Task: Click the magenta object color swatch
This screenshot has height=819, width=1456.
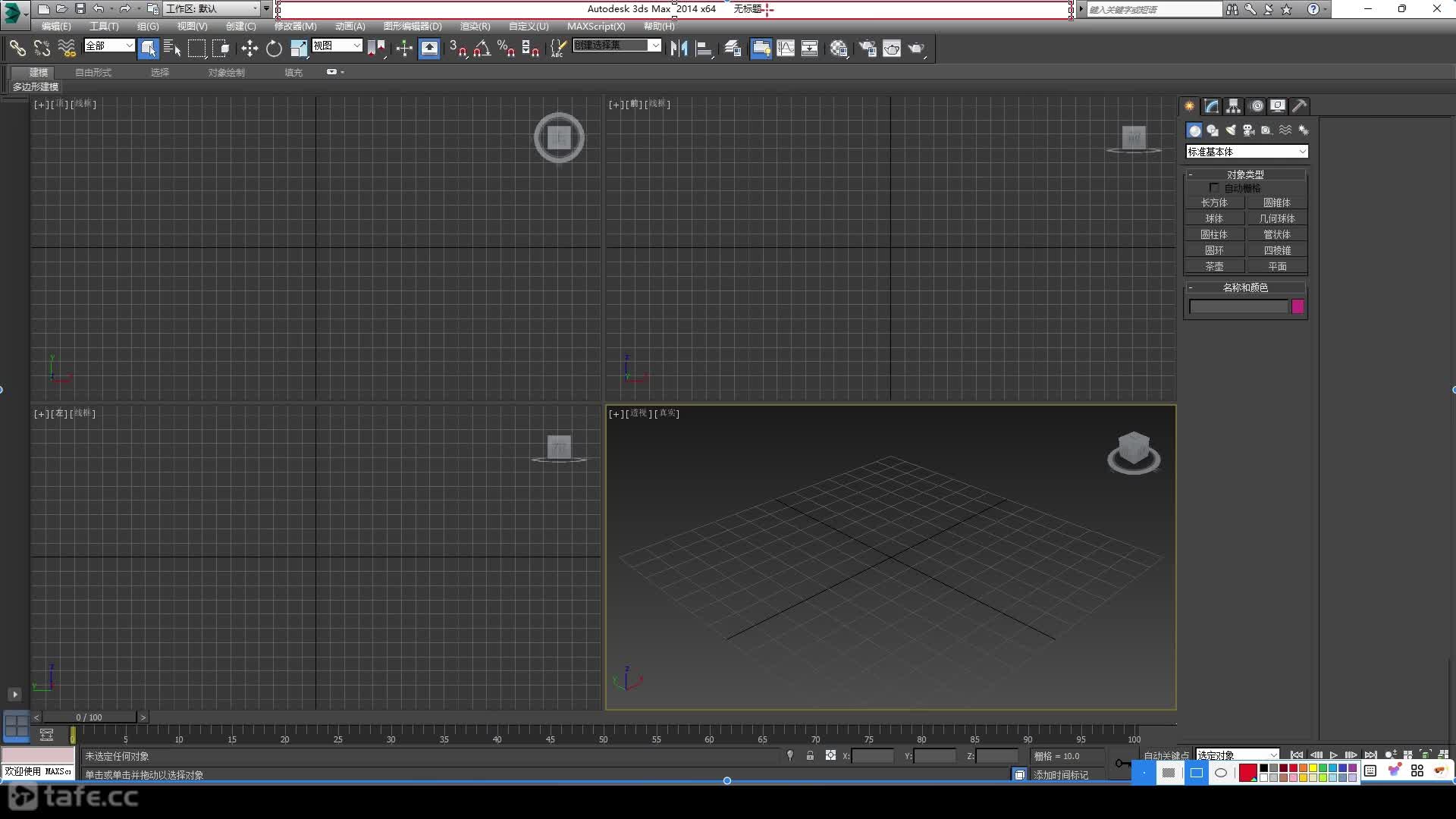Action: click(x=1298, y=306)
